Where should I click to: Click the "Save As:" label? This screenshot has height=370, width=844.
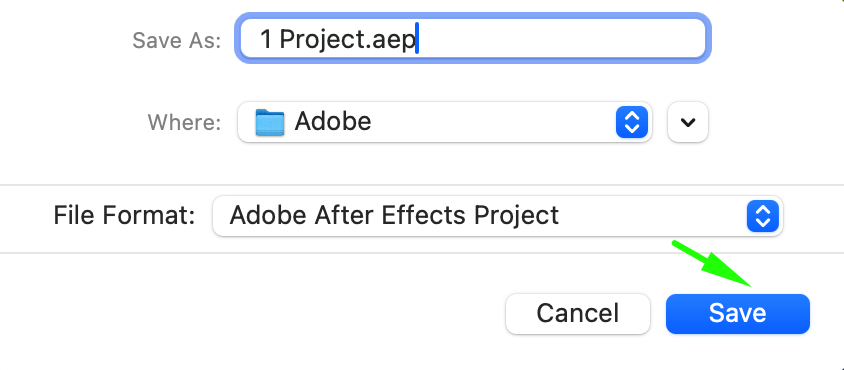177,40
